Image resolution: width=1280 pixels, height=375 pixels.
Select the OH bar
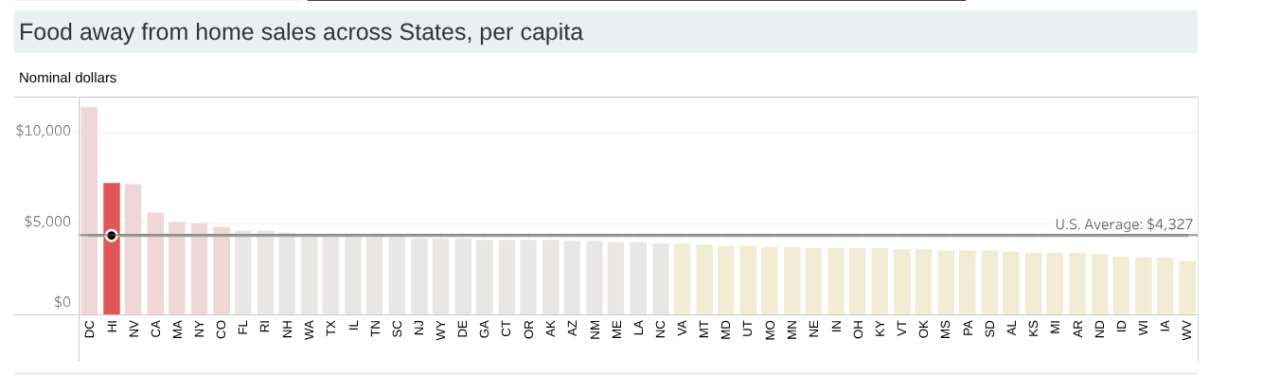[859, 281]
